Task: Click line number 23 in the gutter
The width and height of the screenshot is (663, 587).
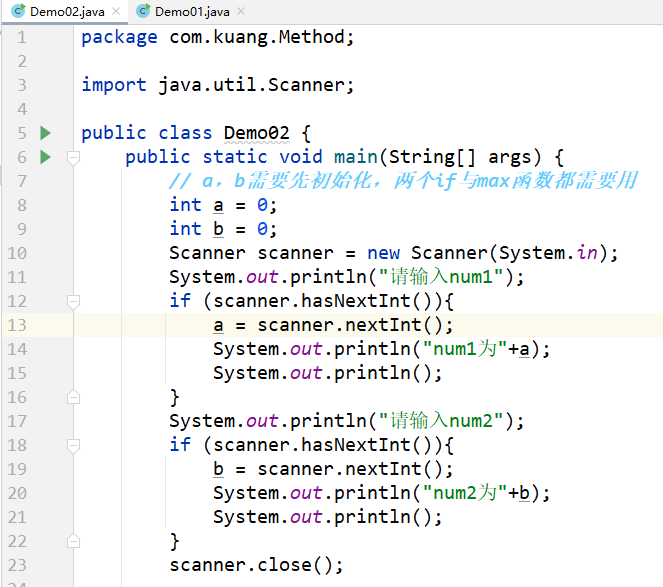Action: click(17, 565)
